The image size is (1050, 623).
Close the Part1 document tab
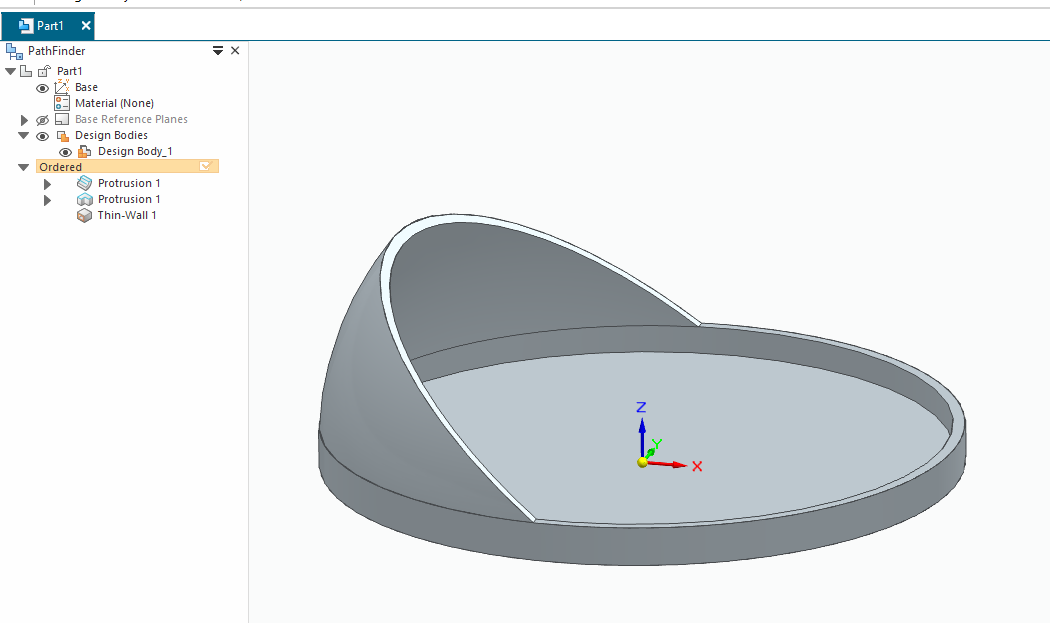tap(86, 26)
